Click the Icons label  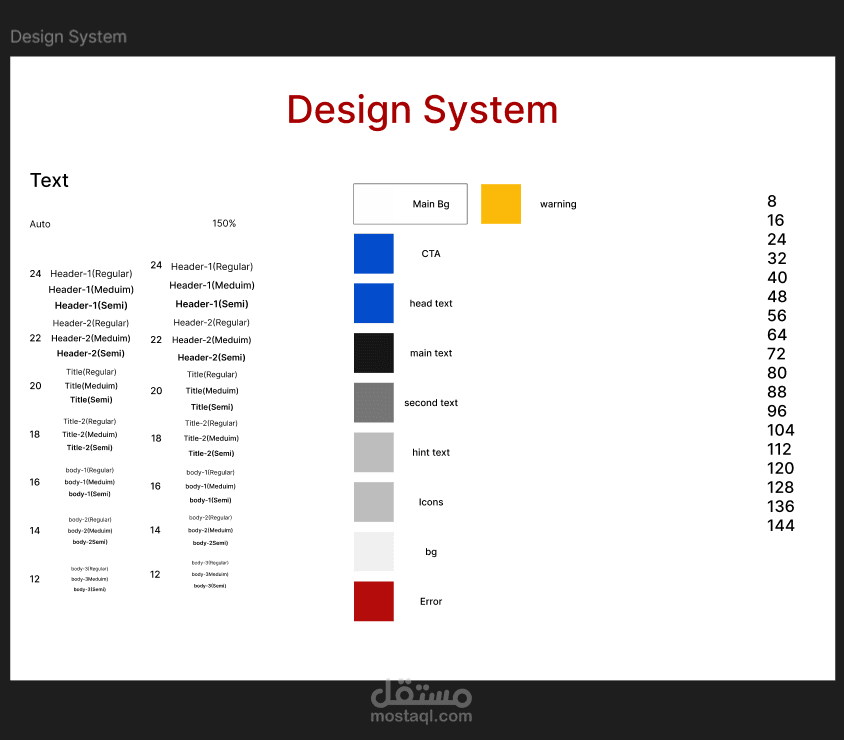point(431,502)
